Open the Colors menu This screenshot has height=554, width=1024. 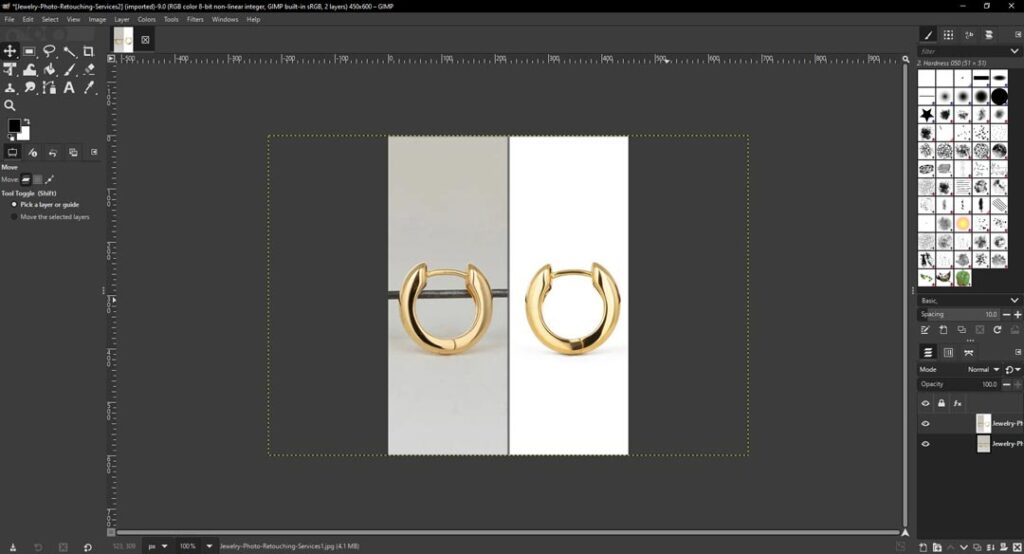146,19
